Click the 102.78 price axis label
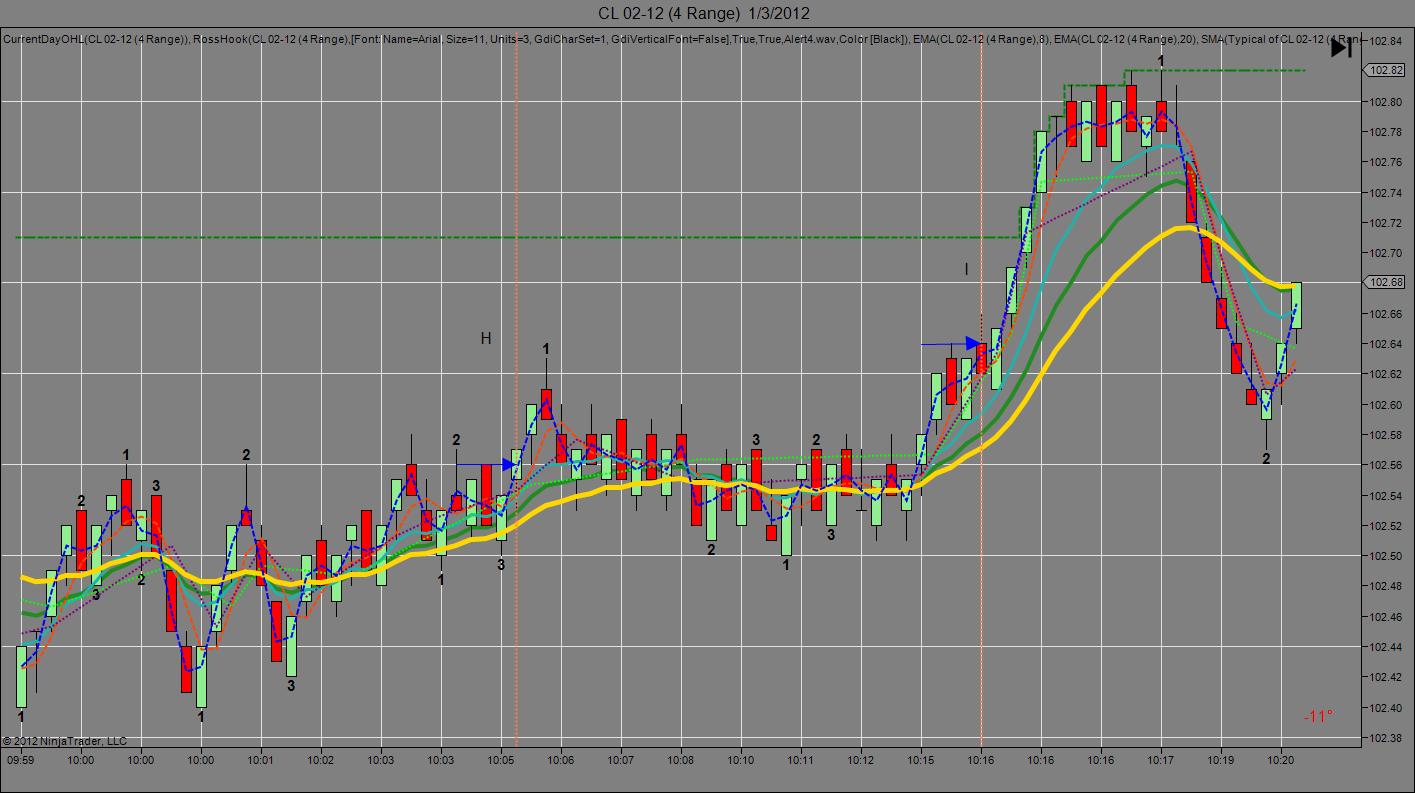Viewport: 1415px width, 793px height. pos(1385,132)
